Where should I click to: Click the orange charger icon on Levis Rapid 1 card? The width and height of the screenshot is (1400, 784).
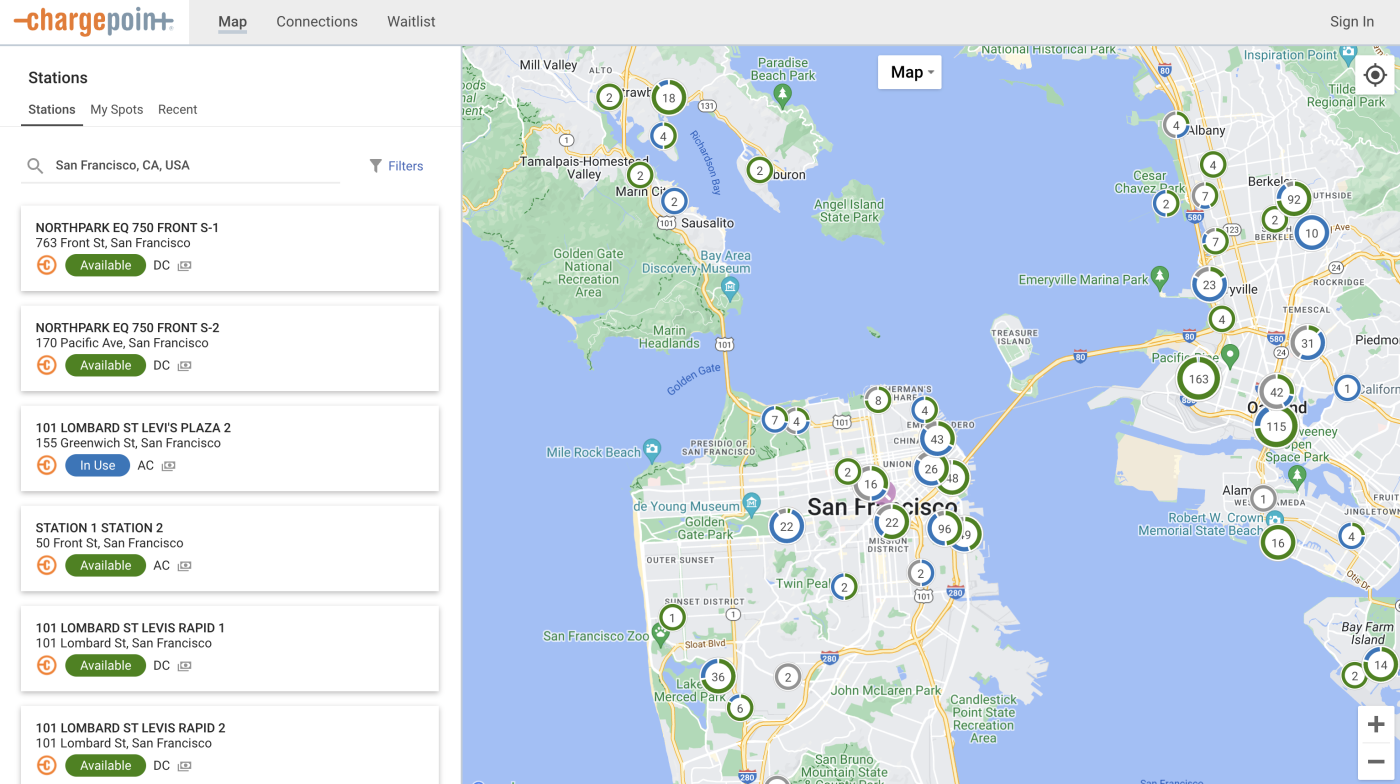point(46,665)
